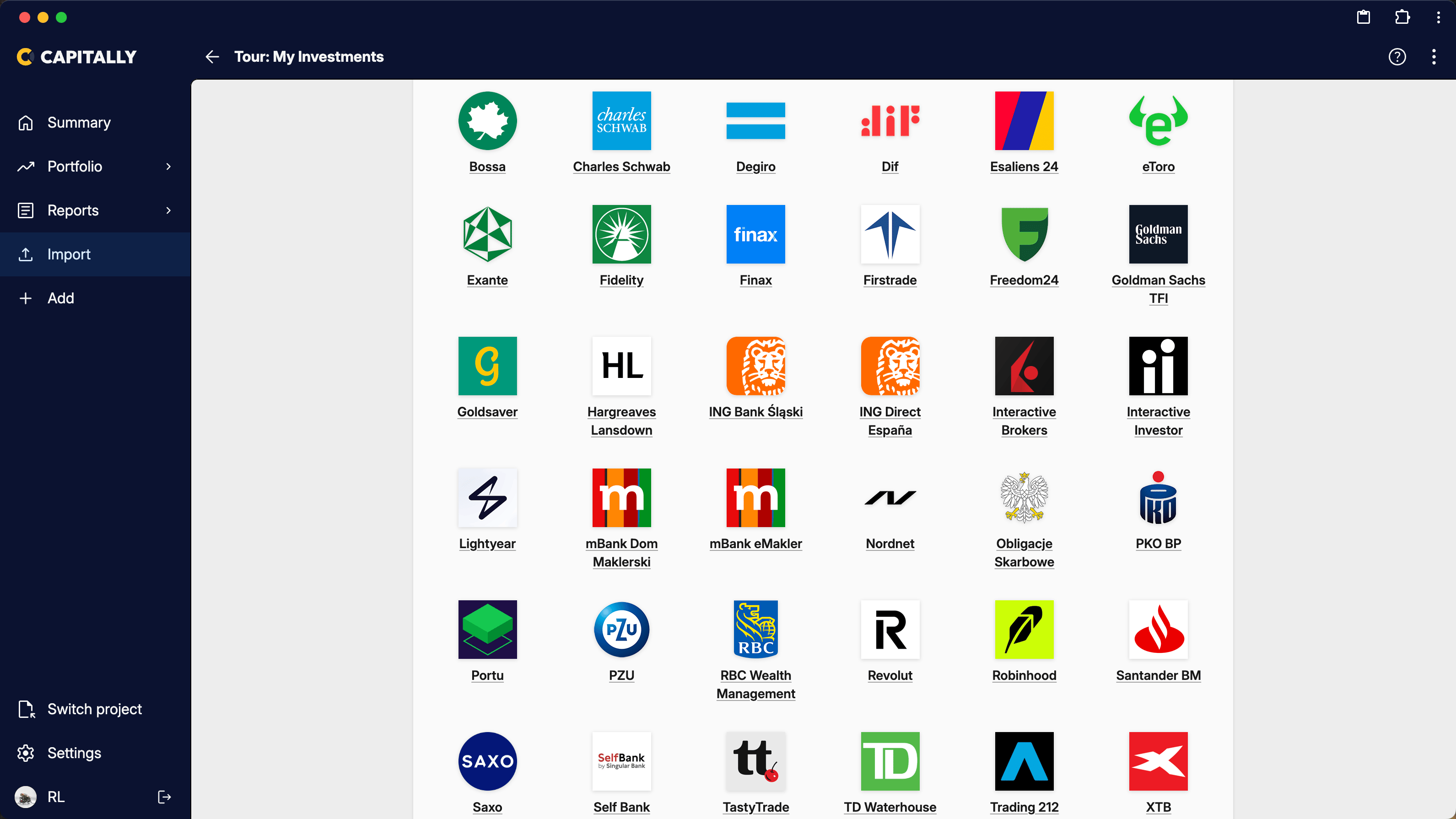Screen dimensions: 1456x819
Task: Select the Freedom24 green shield logo
Action: tap(1024, 235)
